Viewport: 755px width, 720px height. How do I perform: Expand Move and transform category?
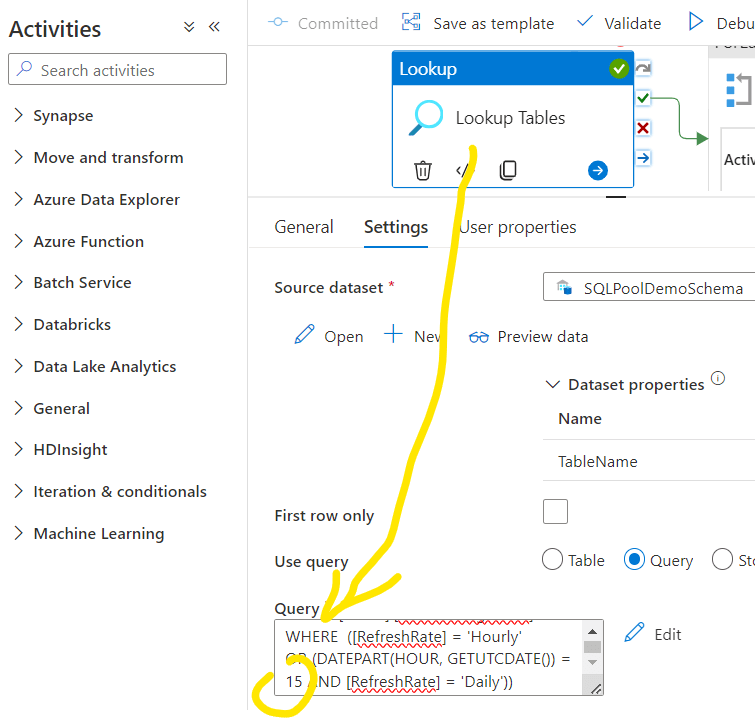tap(19, 157)
